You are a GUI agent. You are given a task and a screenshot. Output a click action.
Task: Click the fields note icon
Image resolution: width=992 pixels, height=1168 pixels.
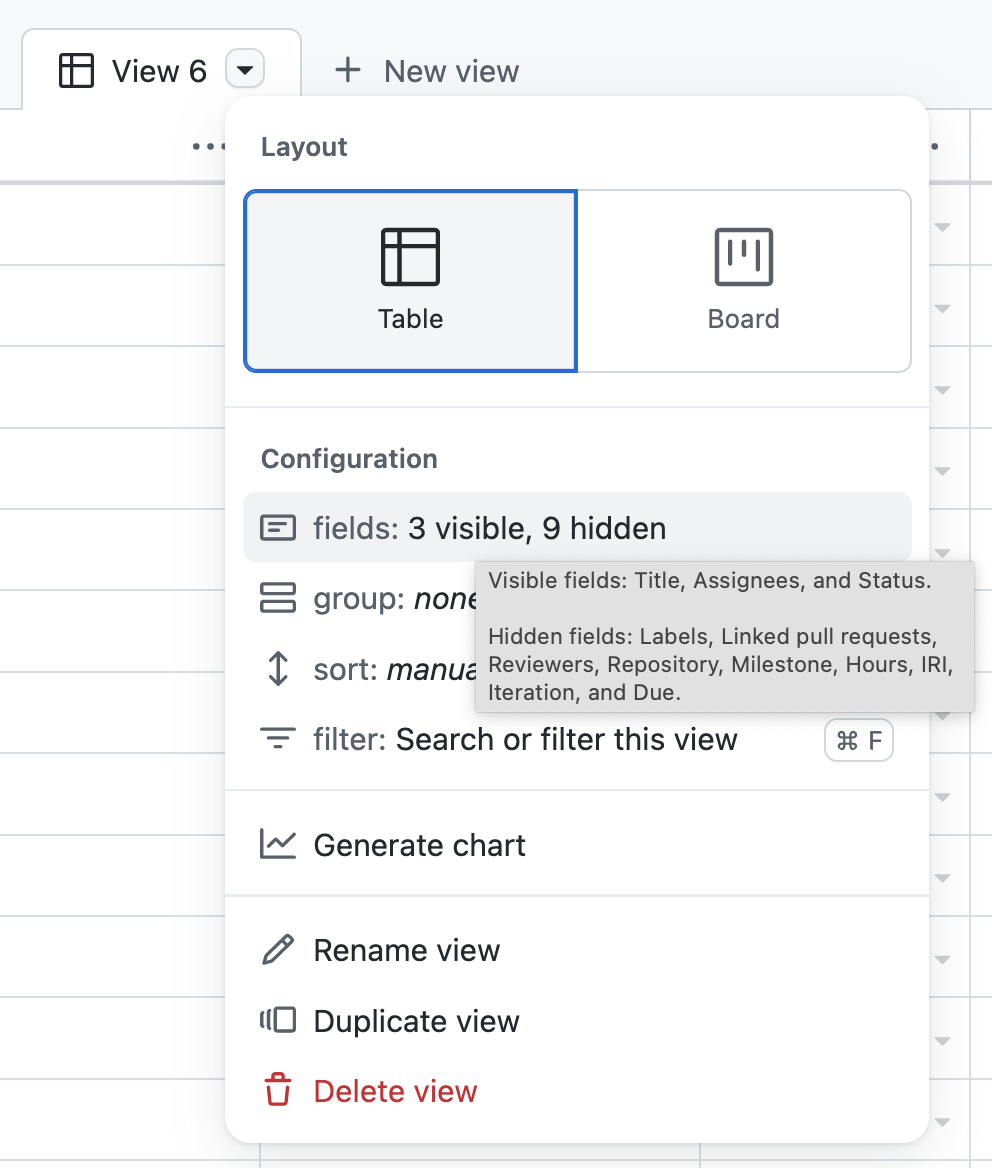click(x=278, y=528)
